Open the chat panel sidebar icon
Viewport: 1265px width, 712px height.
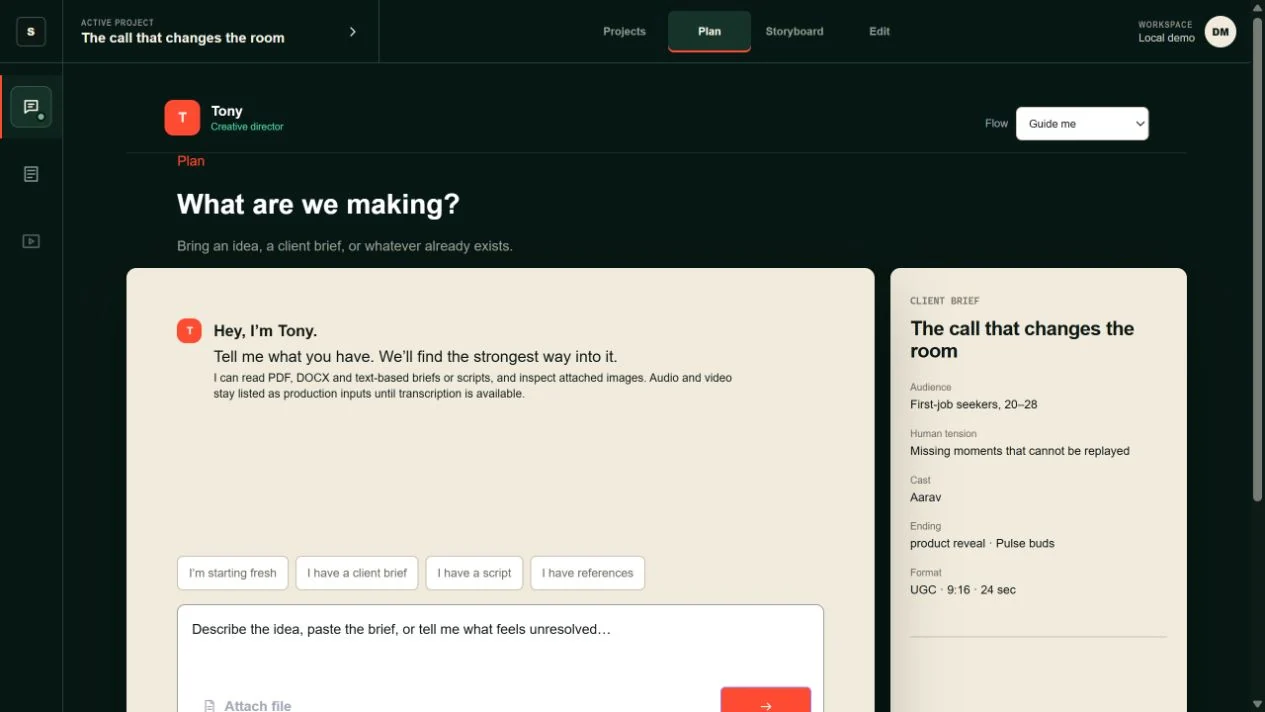(x=31, y=107)
